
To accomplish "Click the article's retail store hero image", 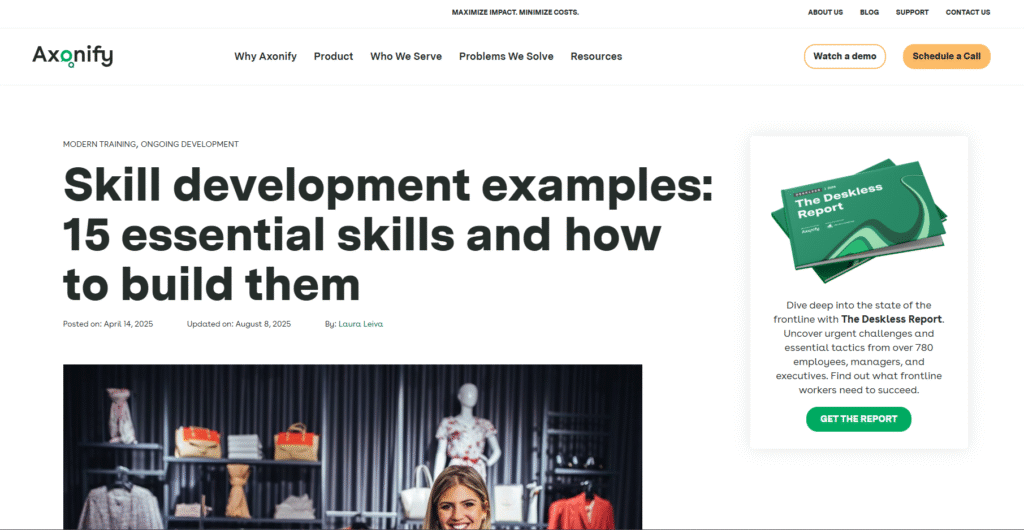I will [352, 446].
